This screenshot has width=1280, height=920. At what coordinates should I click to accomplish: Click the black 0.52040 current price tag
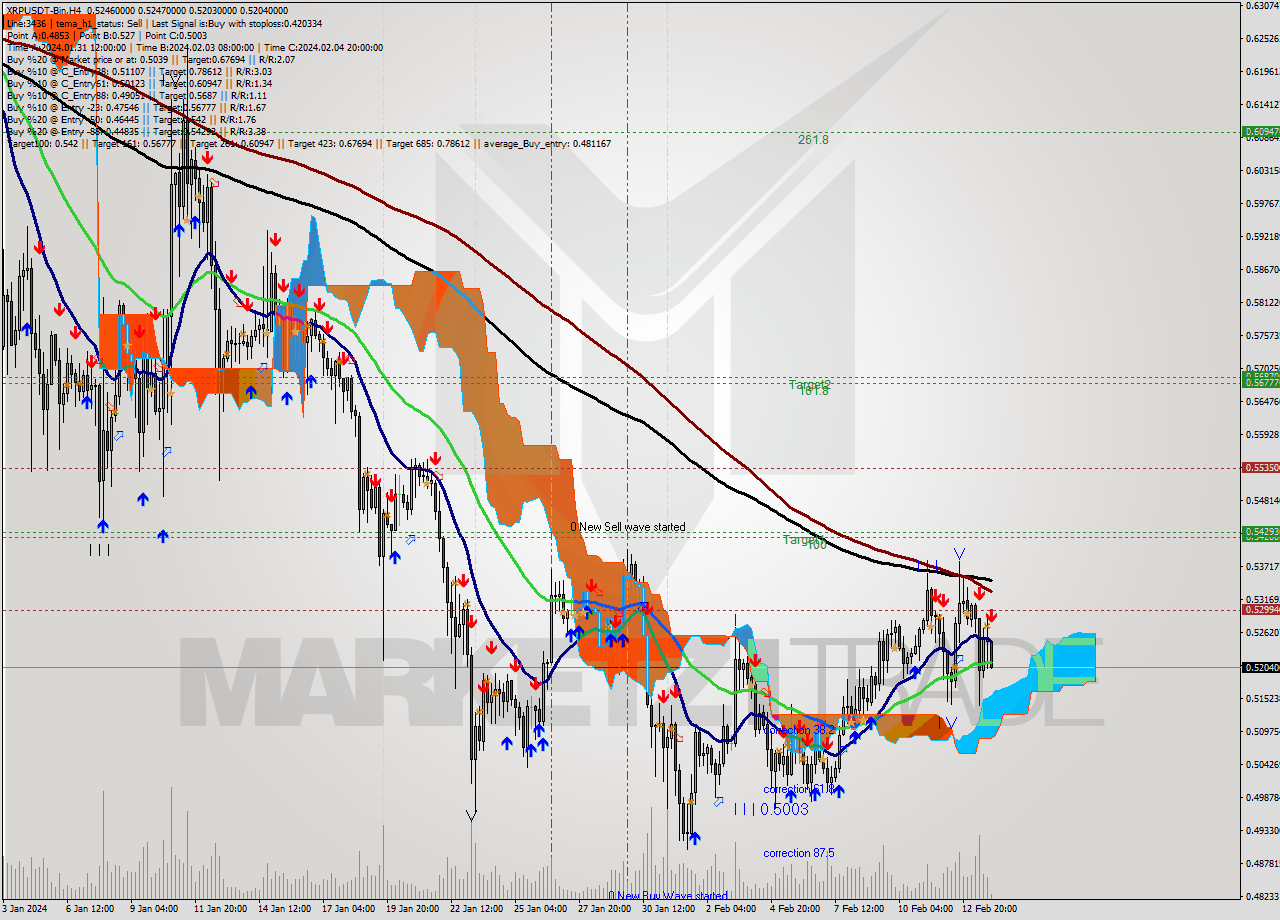pyautogui.click(x=1260, y=667)
